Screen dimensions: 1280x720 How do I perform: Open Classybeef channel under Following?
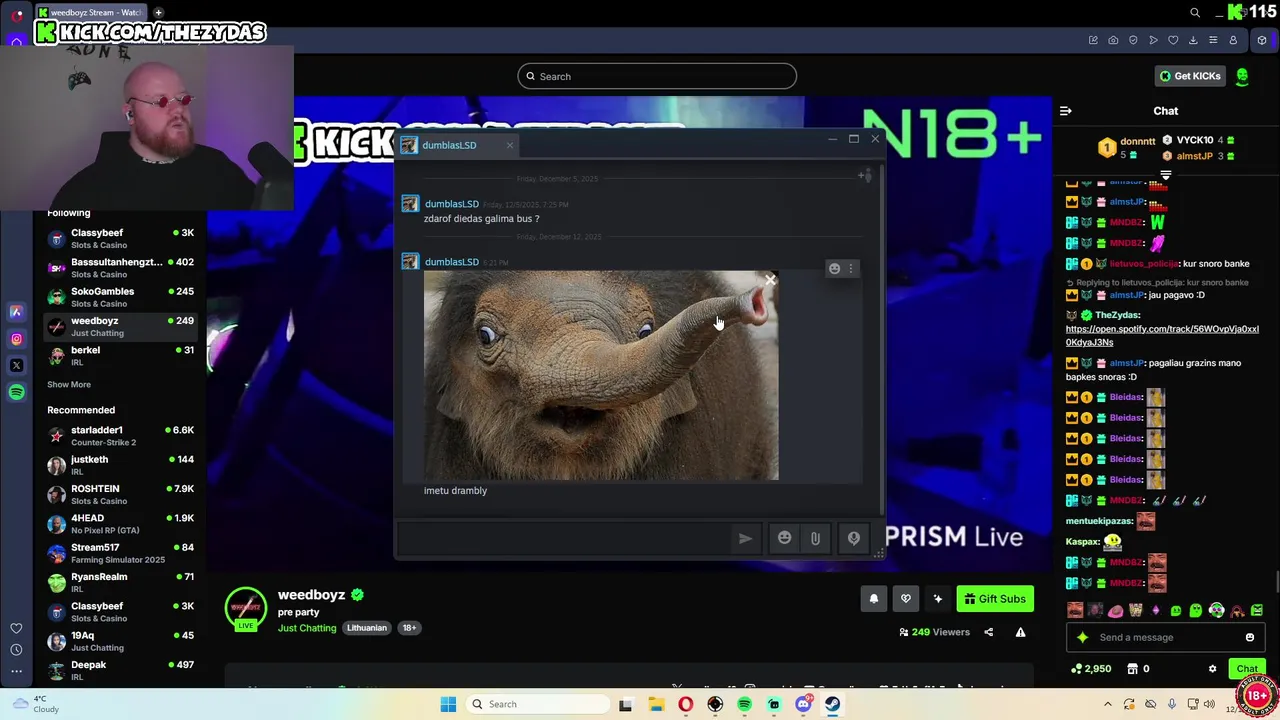tap(120, 239)
